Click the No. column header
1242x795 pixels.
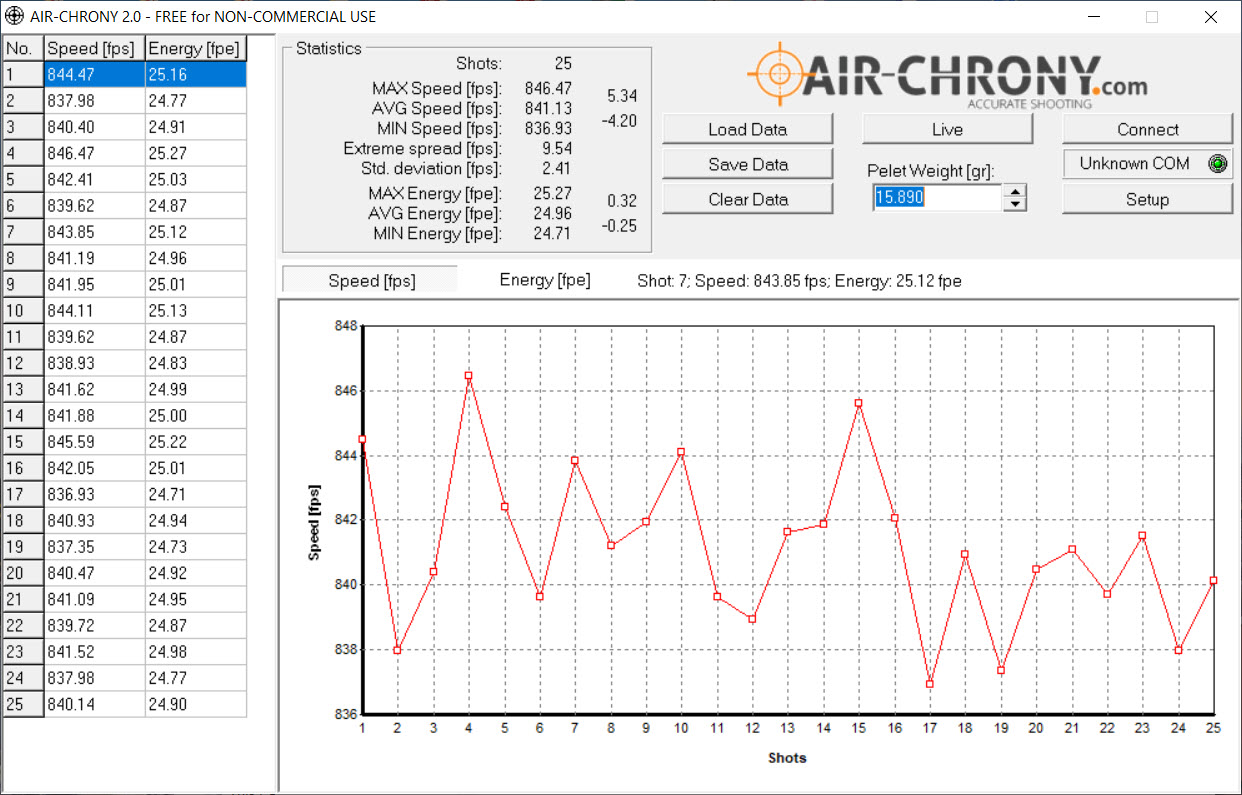point(23,48)
